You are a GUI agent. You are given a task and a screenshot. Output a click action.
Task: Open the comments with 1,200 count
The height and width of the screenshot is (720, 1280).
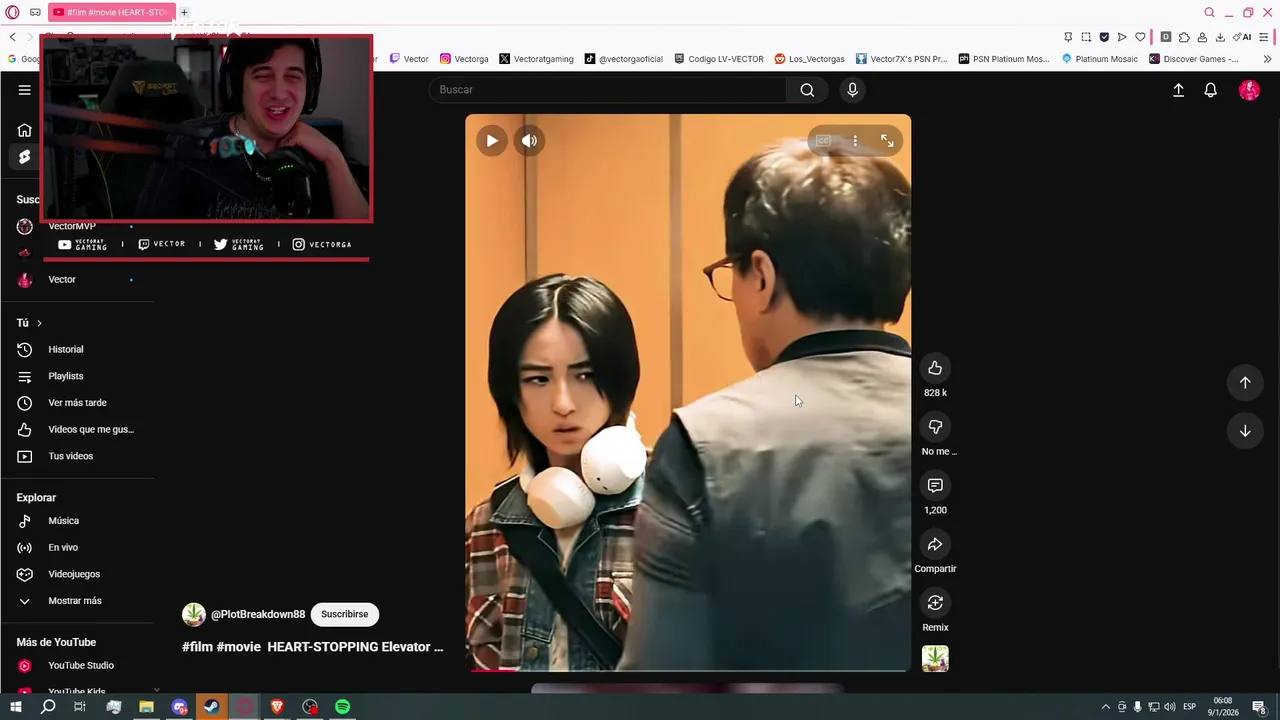[x=935, y=486]
